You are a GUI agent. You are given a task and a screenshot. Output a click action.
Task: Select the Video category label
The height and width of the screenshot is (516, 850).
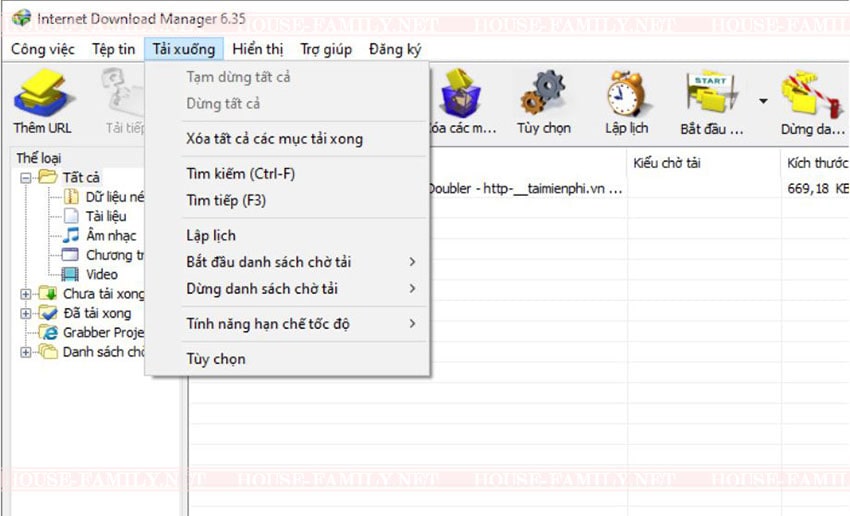(101, 274)
